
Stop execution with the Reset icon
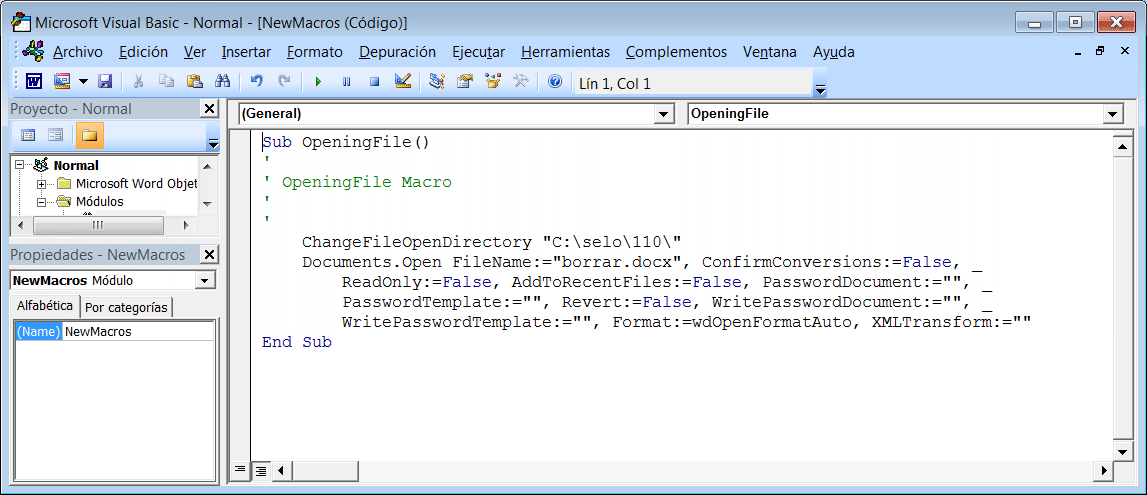point(375,82)
